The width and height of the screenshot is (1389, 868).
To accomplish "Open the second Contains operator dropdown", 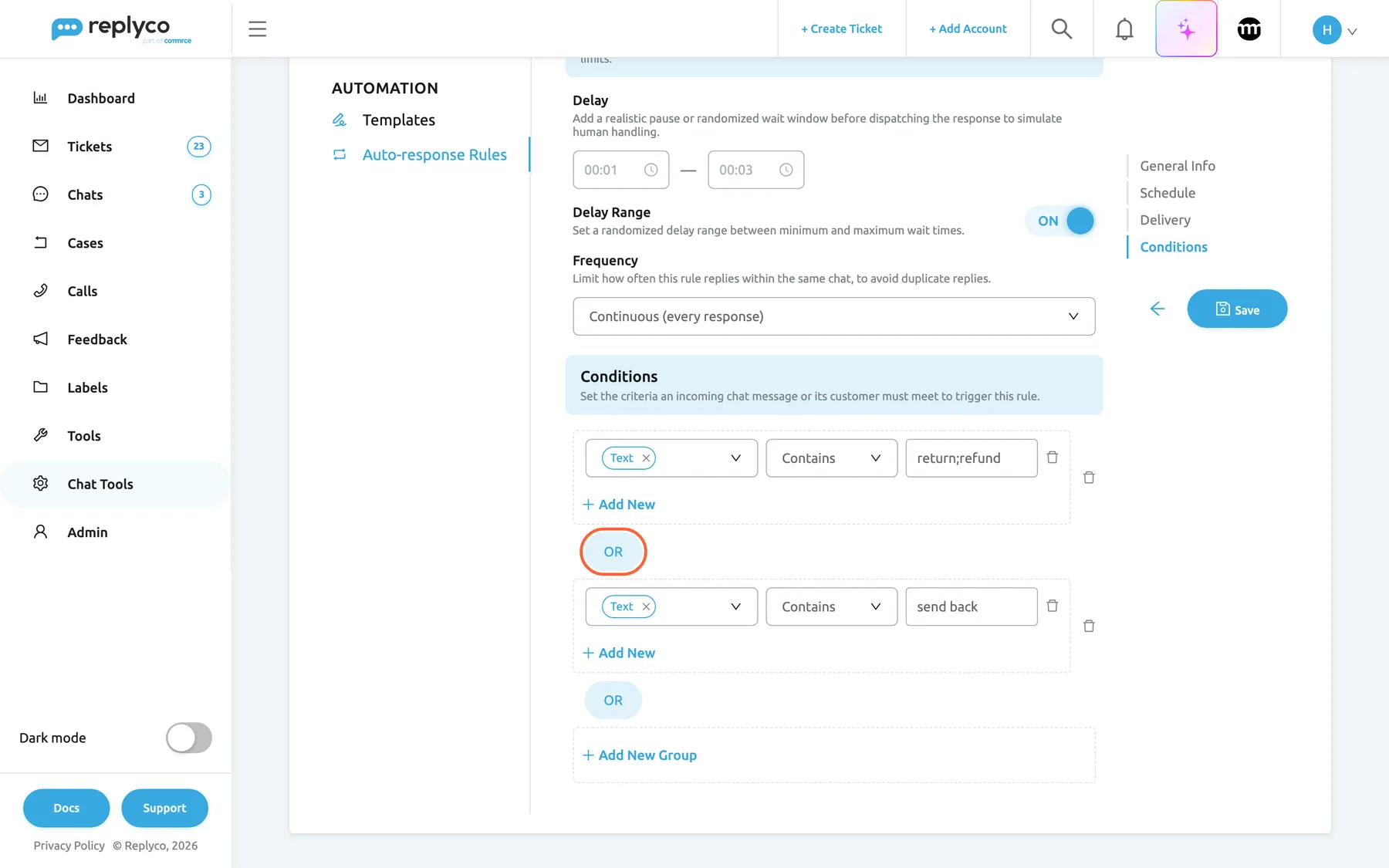I will (831, 606).
